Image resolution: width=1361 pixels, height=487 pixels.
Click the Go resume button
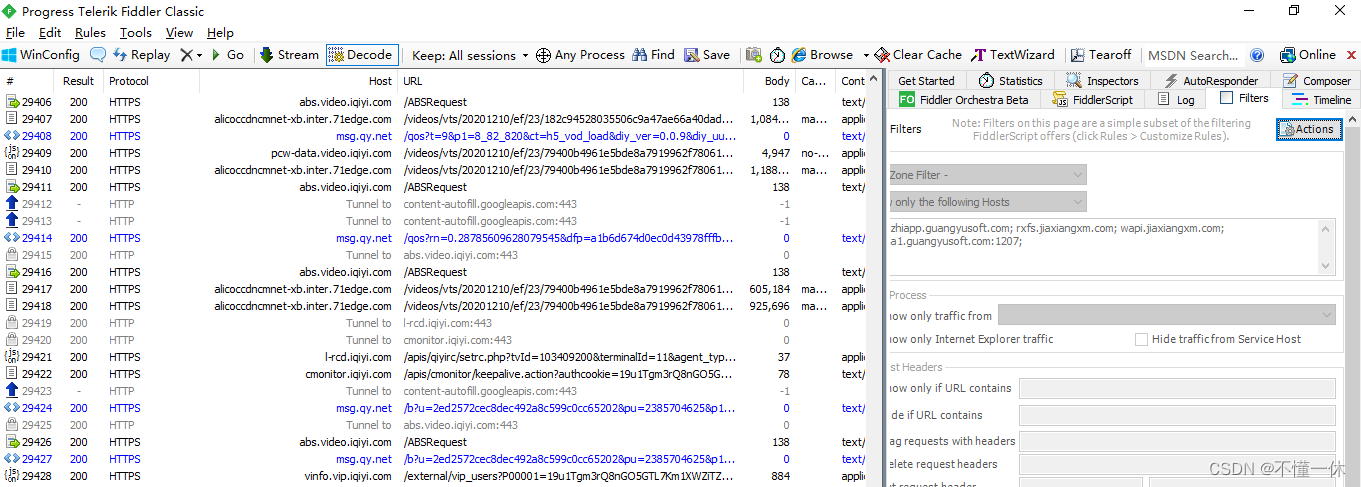coord(227,55)
